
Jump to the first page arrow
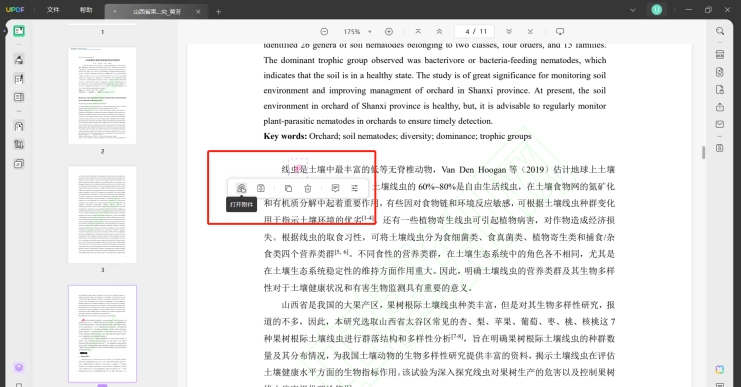[x=418, y=32]
